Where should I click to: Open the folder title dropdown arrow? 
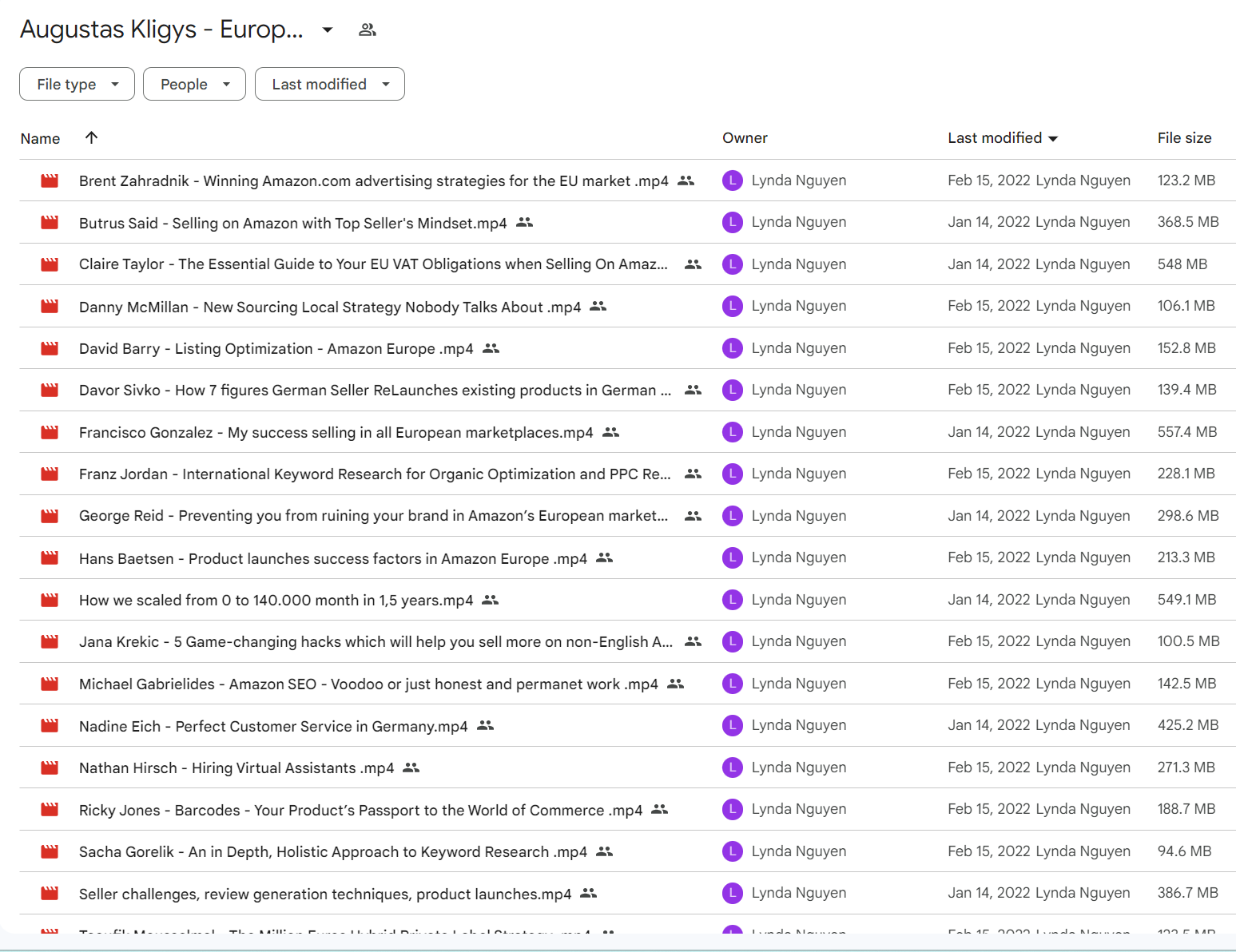[x=327, y=30]
